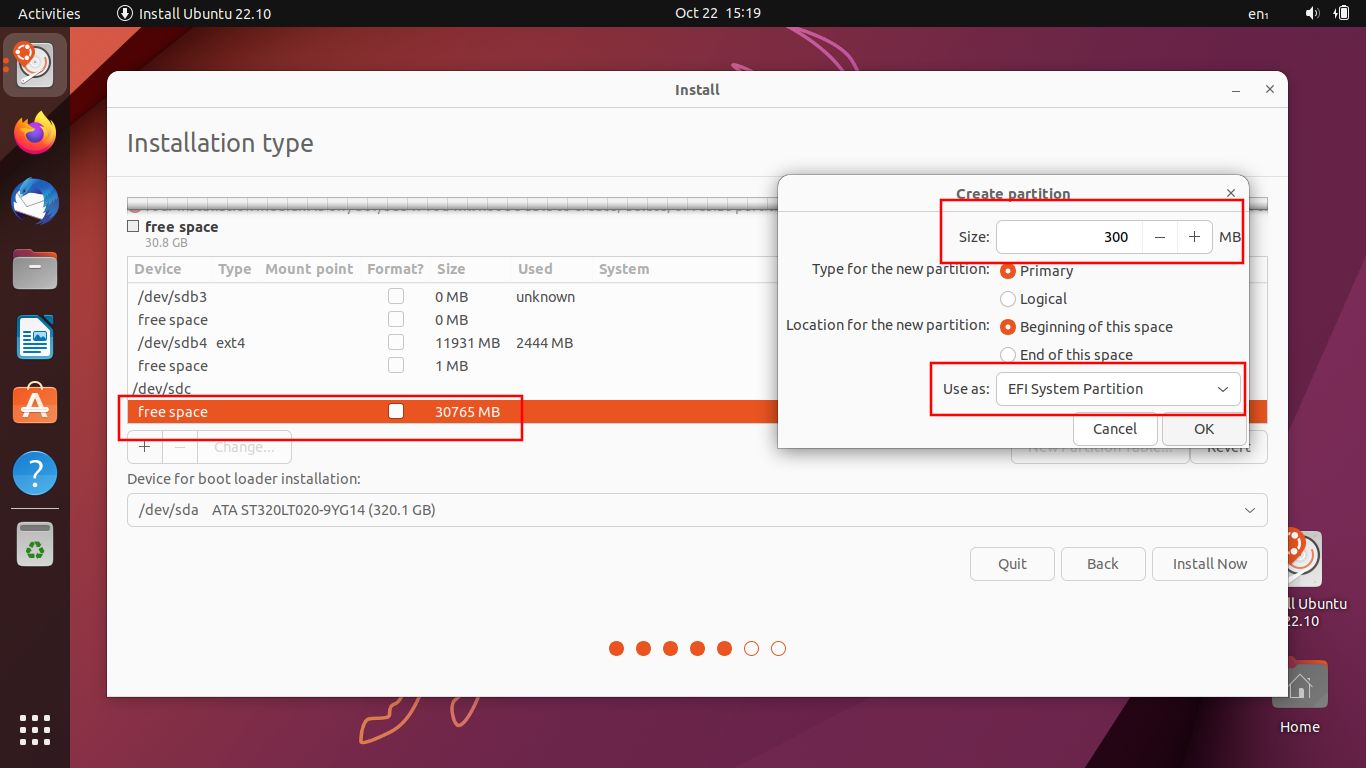Click the Change... button
The height and width of the screenshot is (768, 1366).
tap(244, 447)
